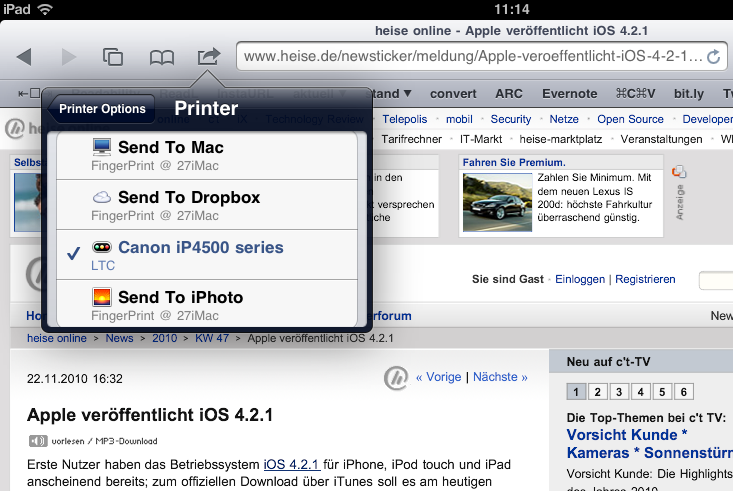Open the IT-Markt link
This screenshot has height=491, width=733.
[x=481, y=139]
